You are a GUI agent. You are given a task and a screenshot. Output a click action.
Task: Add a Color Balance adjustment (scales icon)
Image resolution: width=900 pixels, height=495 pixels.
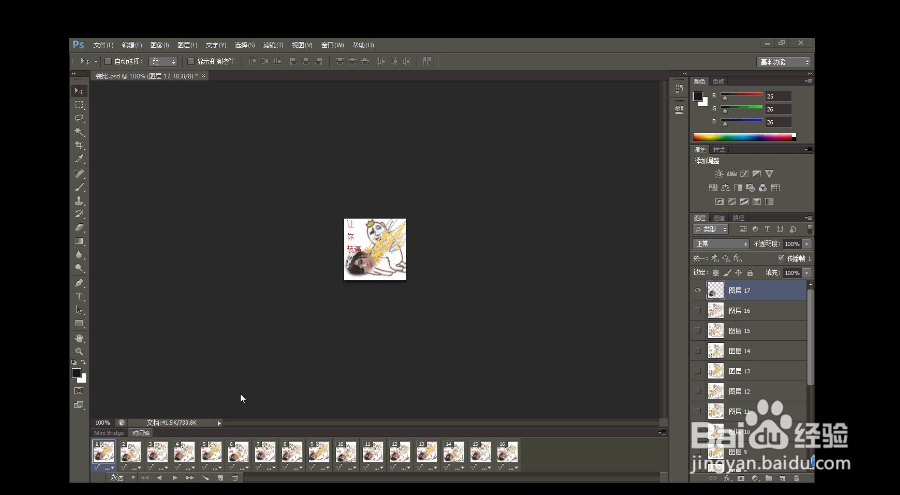[726, 188]
